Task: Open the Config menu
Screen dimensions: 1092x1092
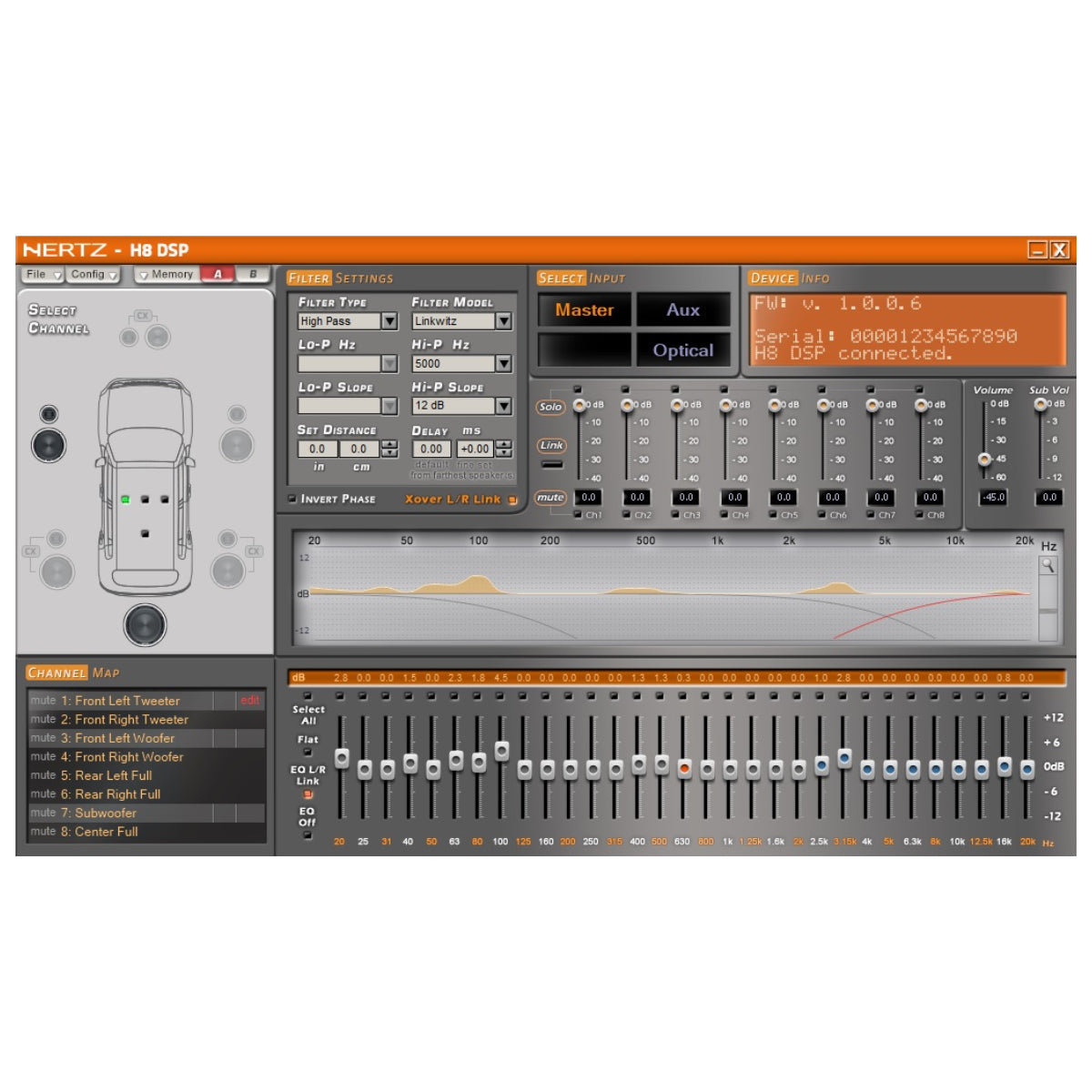Action: point(94,275)
